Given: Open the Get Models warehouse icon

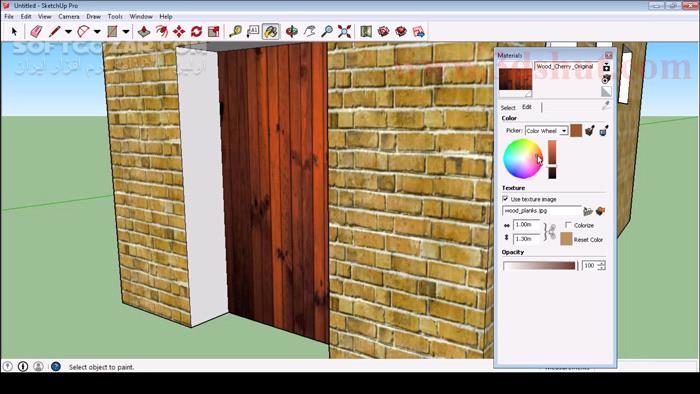Looking at the screenshot, I should pyautogui.click(x=383, y=32).
